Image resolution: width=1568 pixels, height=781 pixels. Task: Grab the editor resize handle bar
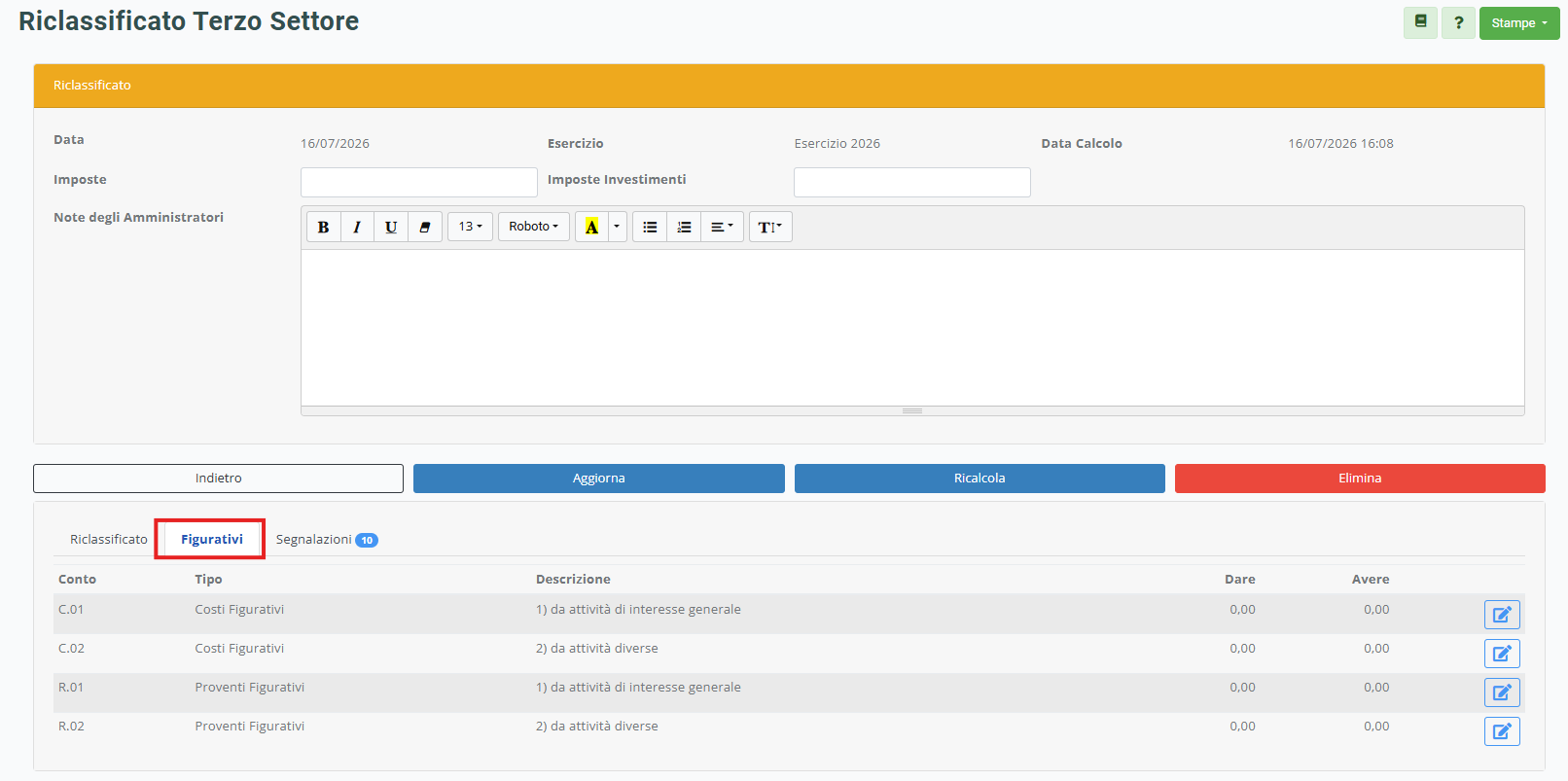(x=912, y=410)
